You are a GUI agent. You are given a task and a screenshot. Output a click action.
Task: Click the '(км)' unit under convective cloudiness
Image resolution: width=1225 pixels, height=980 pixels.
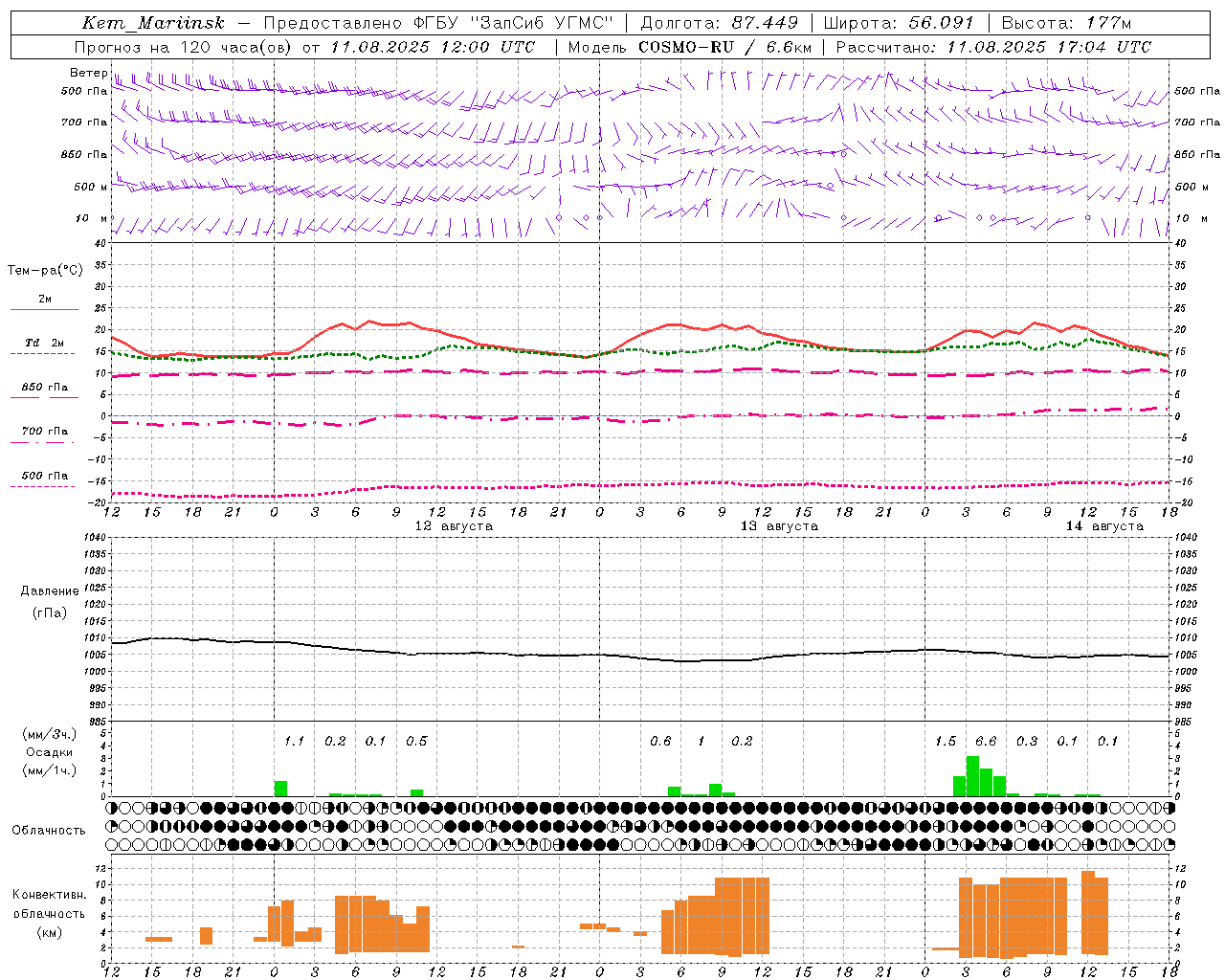pyautogui.click(x=49, y=932)
